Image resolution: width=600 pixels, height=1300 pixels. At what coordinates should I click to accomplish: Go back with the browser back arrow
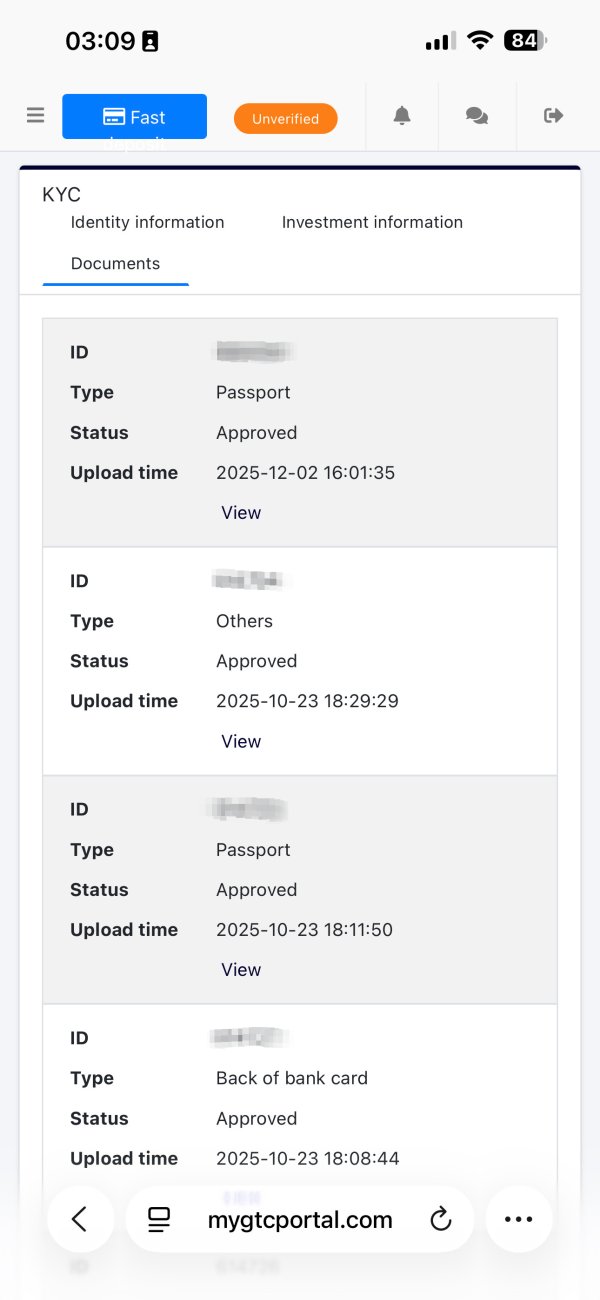click(x=80, y=1219)
